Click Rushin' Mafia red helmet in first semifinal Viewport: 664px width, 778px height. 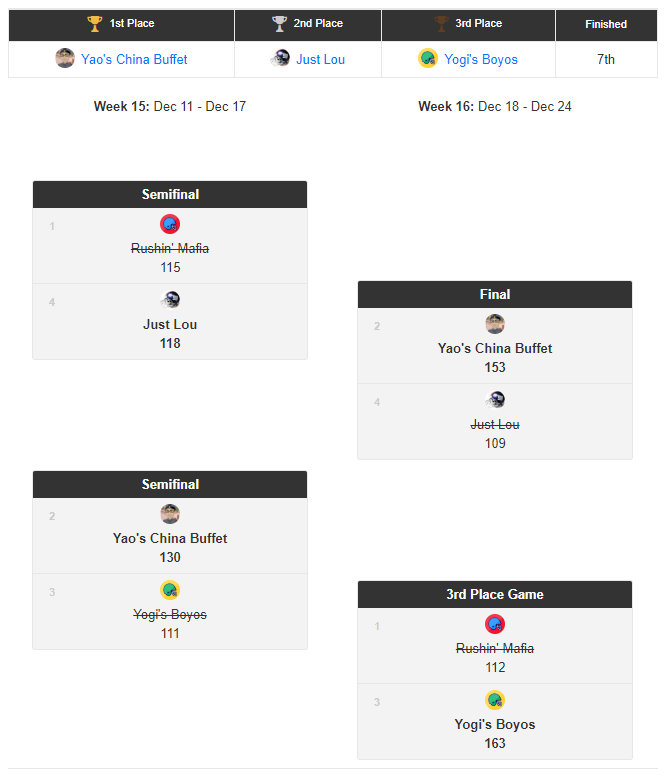click(170, 224)
